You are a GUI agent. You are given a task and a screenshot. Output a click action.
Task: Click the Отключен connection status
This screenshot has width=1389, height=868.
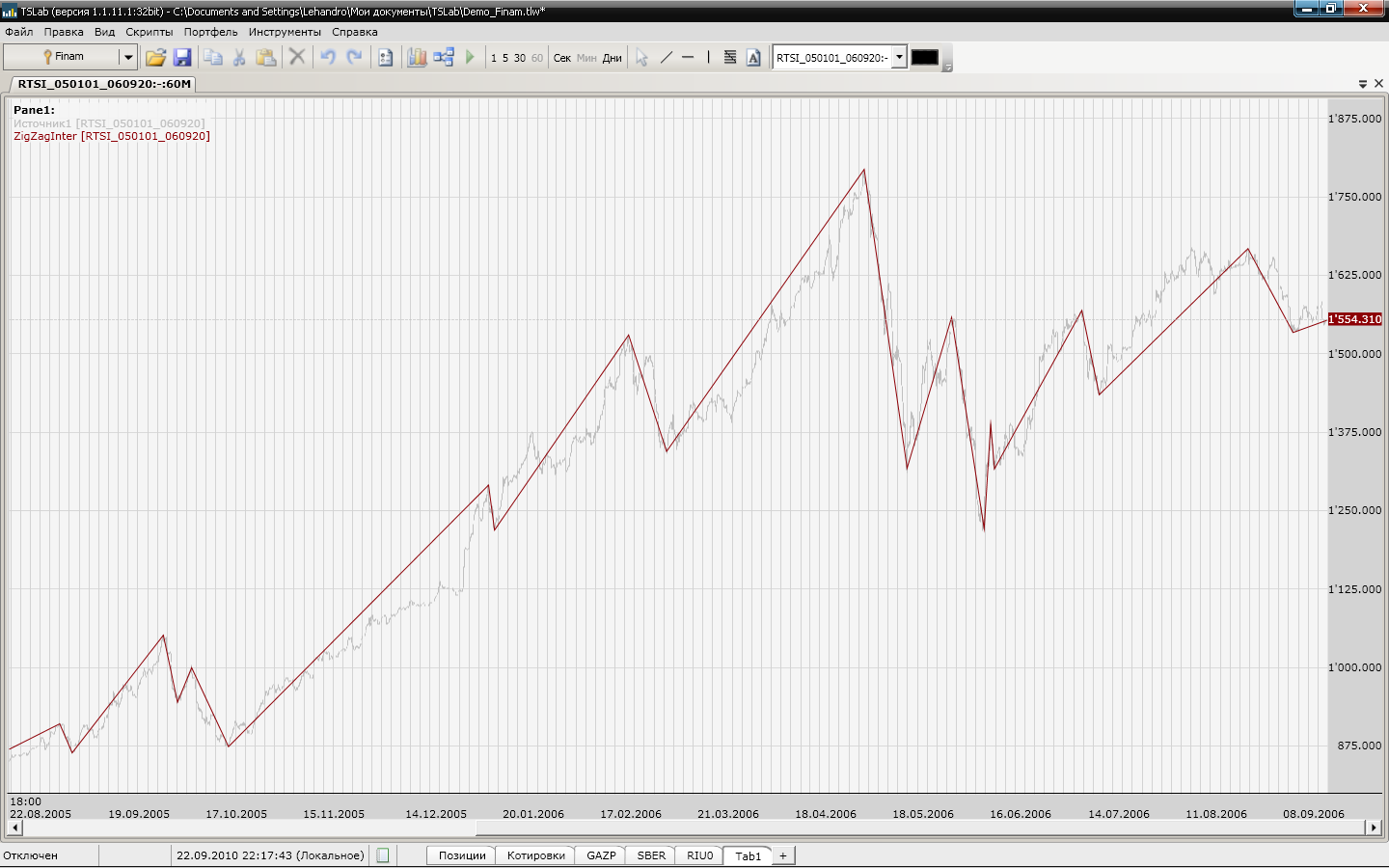point(31,855)
